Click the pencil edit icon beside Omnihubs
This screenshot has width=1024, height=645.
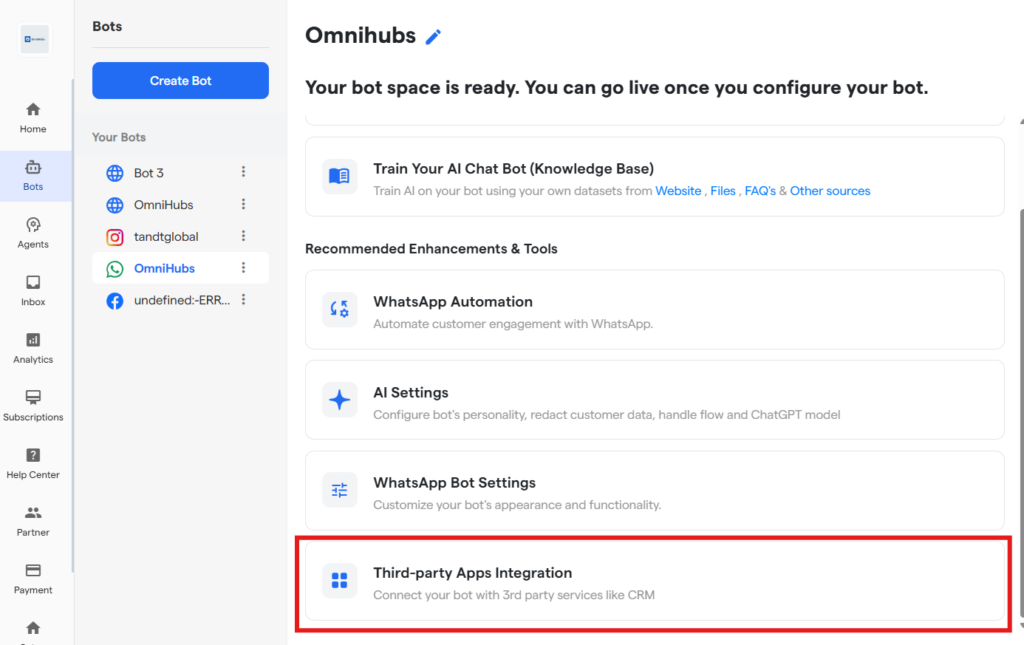(433, 37)
